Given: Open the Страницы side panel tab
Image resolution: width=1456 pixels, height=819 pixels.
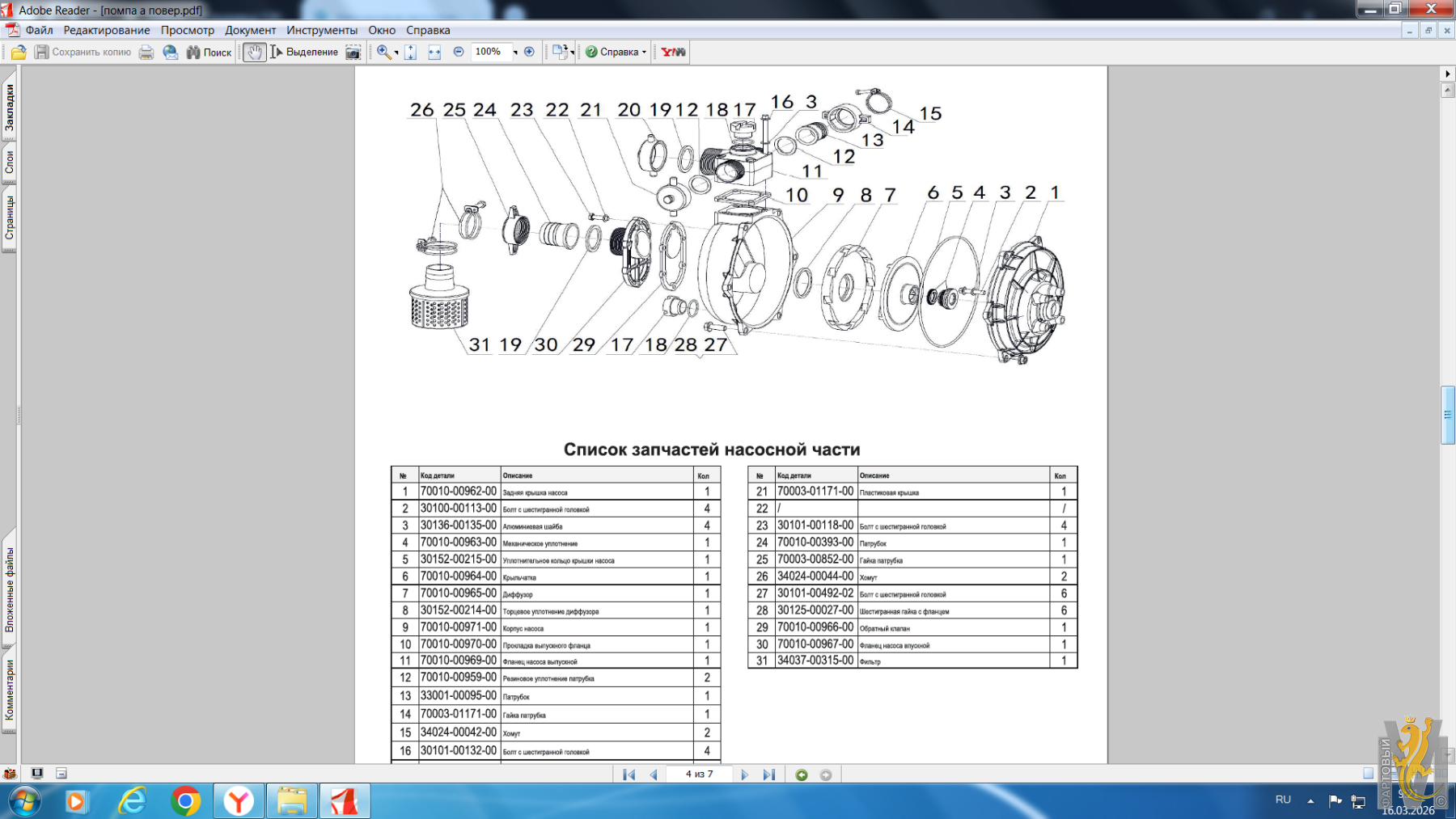Looking at the screenshot, I should (x=10, y=217).
